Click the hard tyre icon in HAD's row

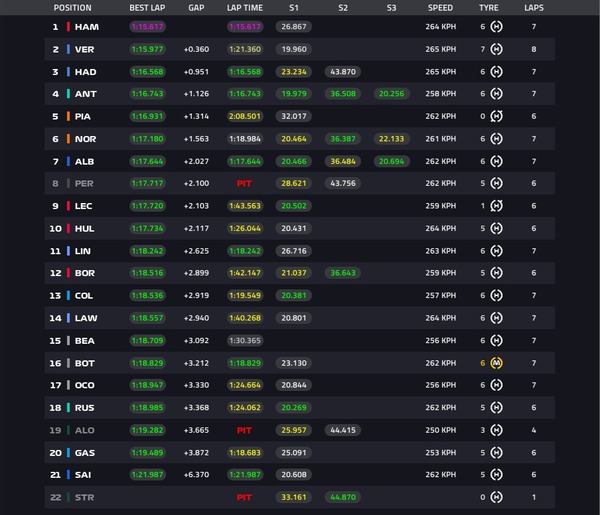coord(496,72)
